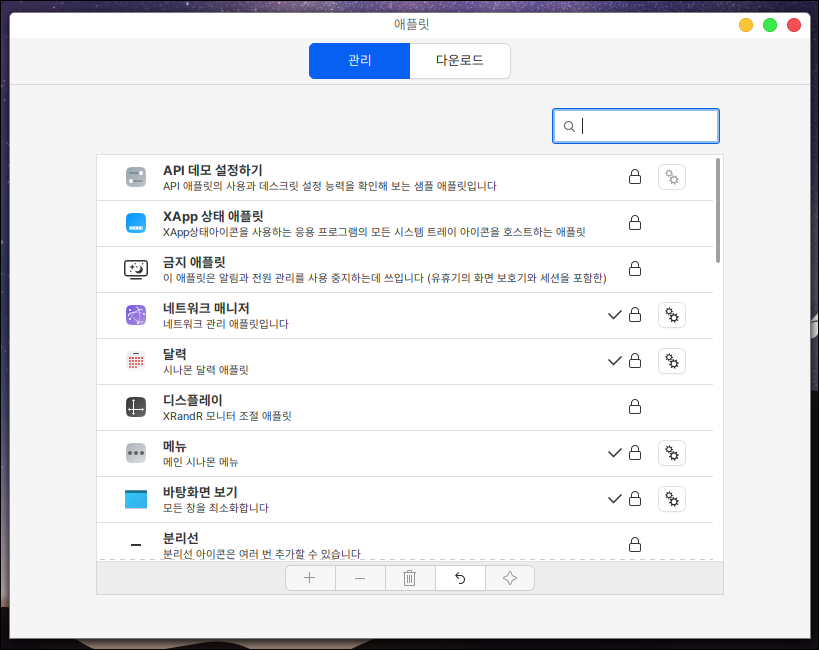819x650 pixels.
Task: Click the plus add applet button
Action: pyautogui.click(x=310, y=578)
